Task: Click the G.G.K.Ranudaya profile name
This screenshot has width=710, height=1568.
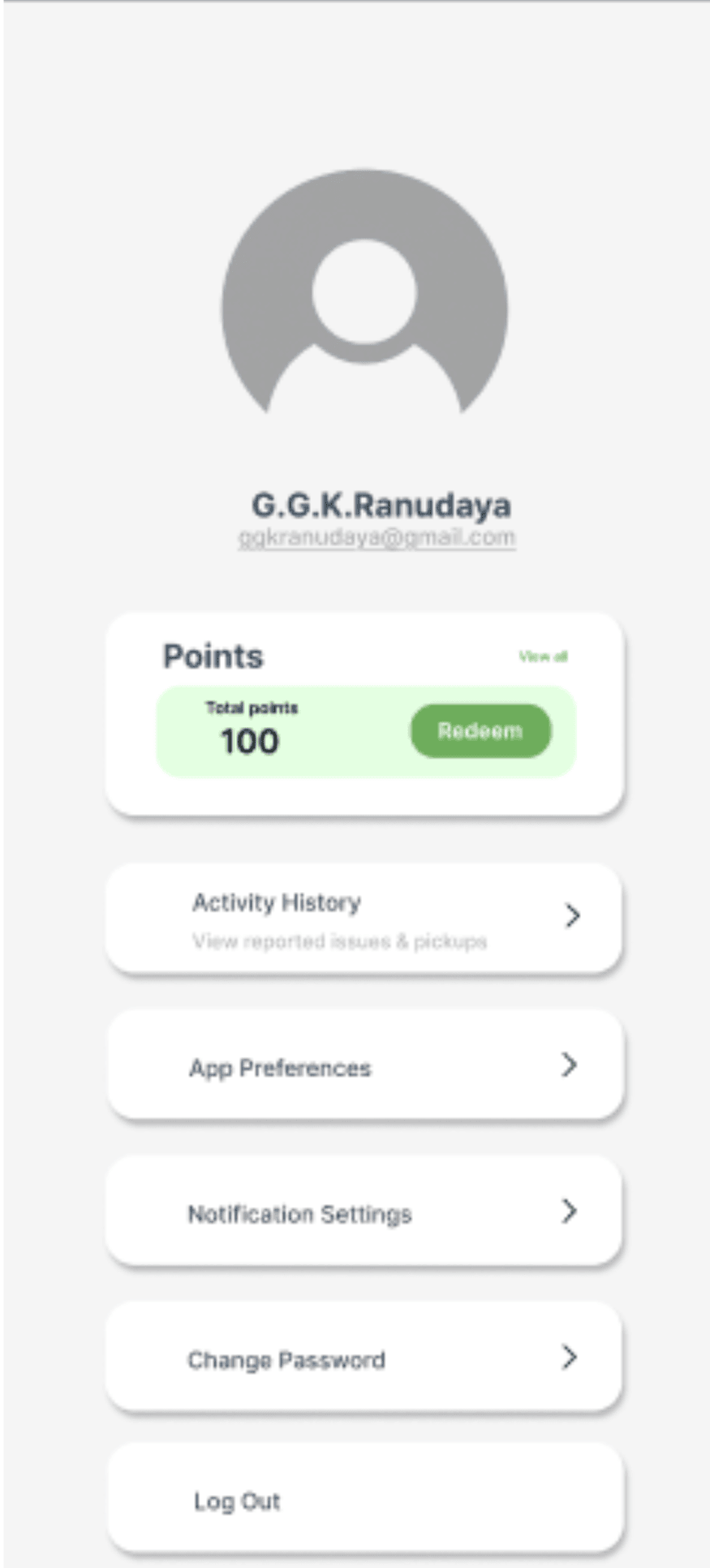Action: pyautogui.click(x=381, y=505)
